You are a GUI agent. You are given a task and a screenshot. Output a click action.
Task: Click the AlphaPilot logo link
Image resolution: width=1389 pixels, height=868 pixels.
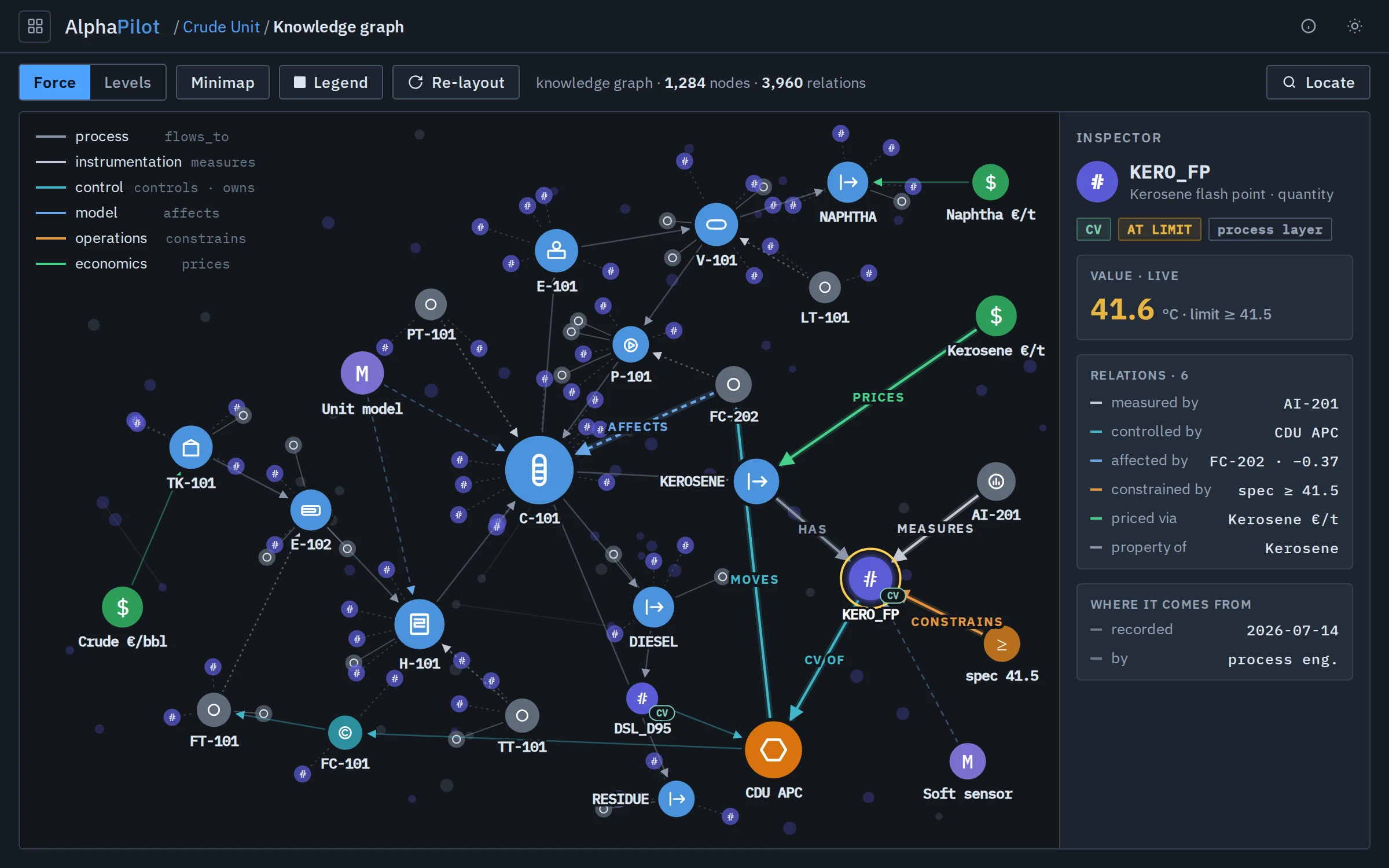pyautogui.click(x=112, y=27)
